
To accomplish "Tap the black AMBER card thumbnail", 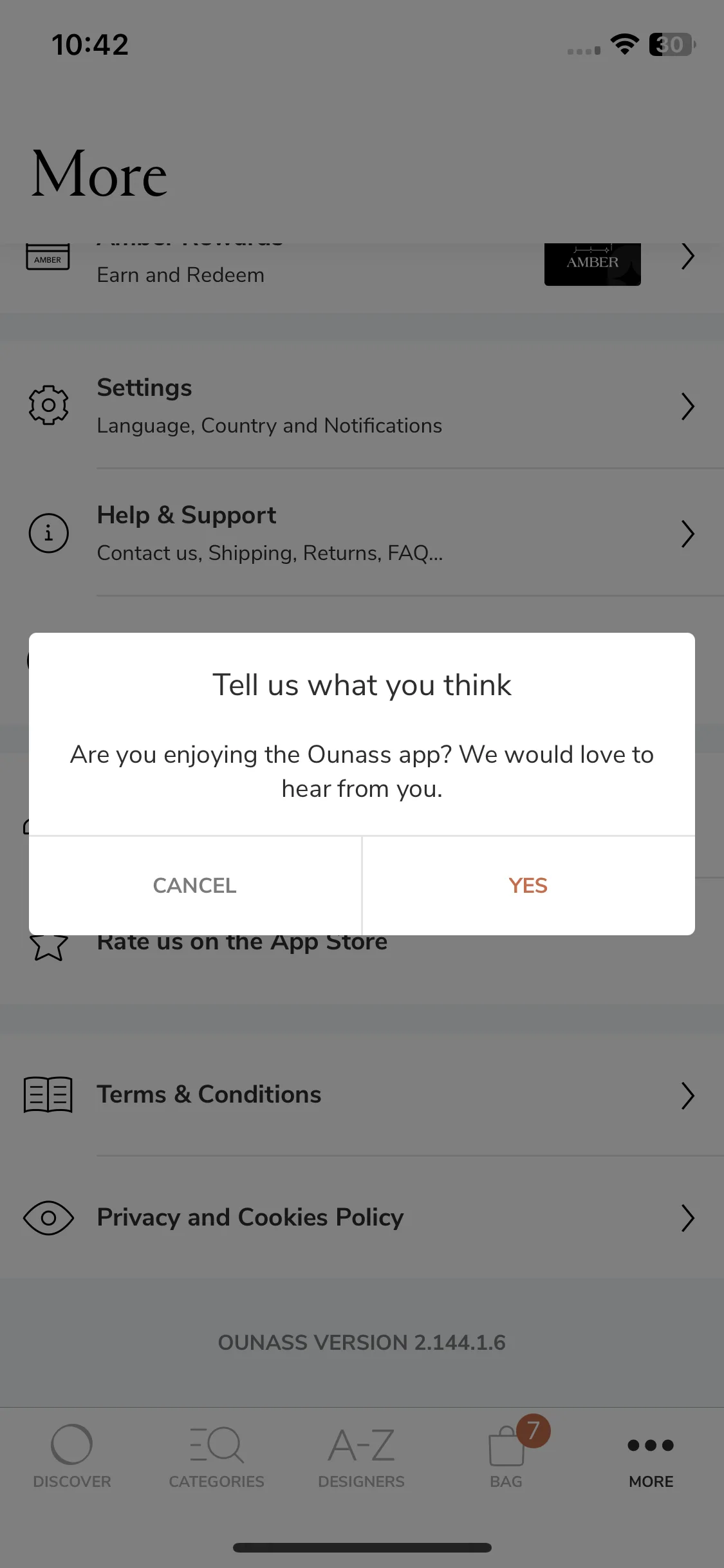I will pos(593,264).
